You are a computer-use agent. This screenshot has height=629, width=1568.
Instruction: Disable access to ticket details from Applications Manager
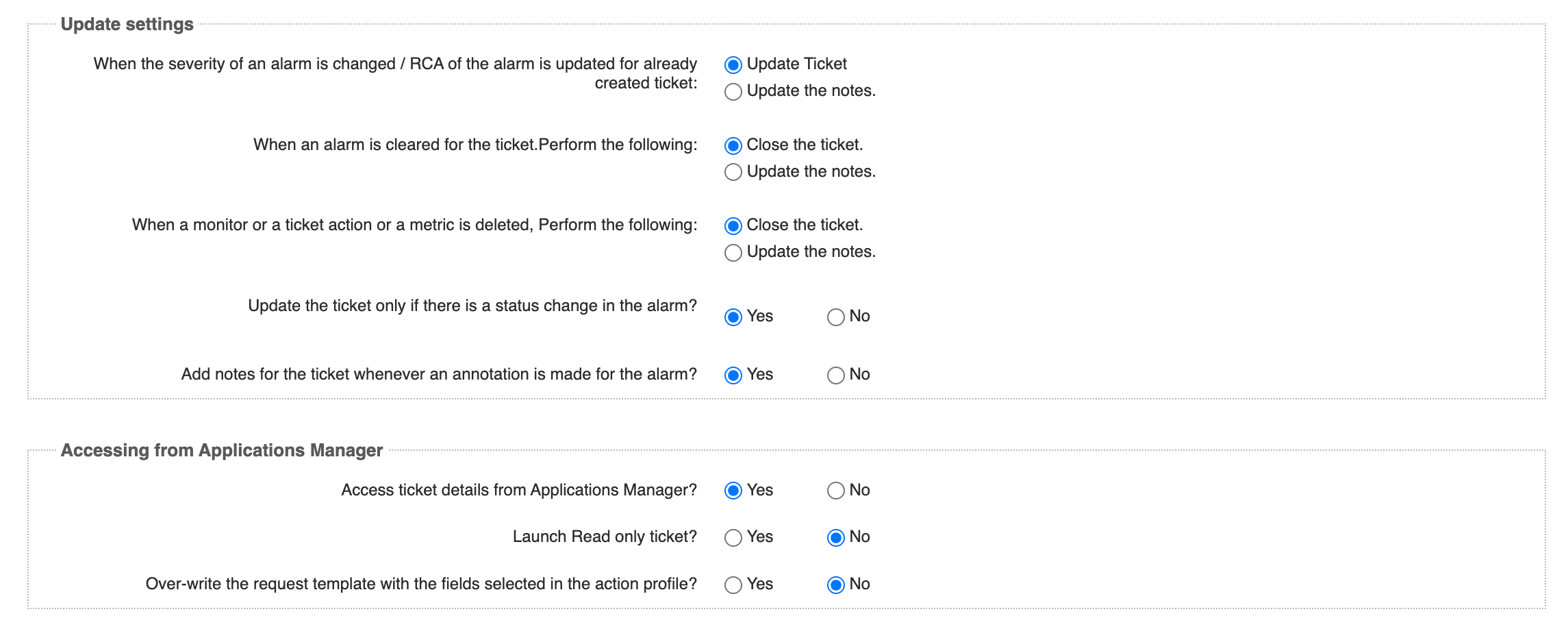pos(835,491)
